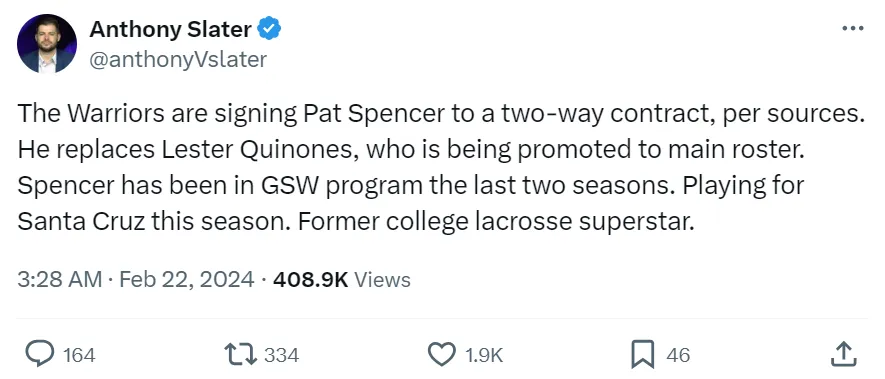The image size is (885, 379).
Task: Open the @anthonyVslater handle link
Action: (178, 59)
